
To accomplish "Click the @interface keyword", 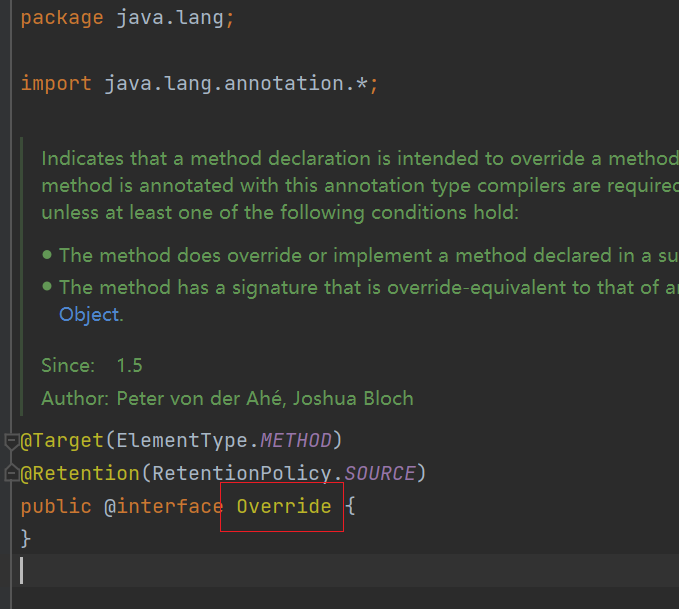I will coord(163,506).
